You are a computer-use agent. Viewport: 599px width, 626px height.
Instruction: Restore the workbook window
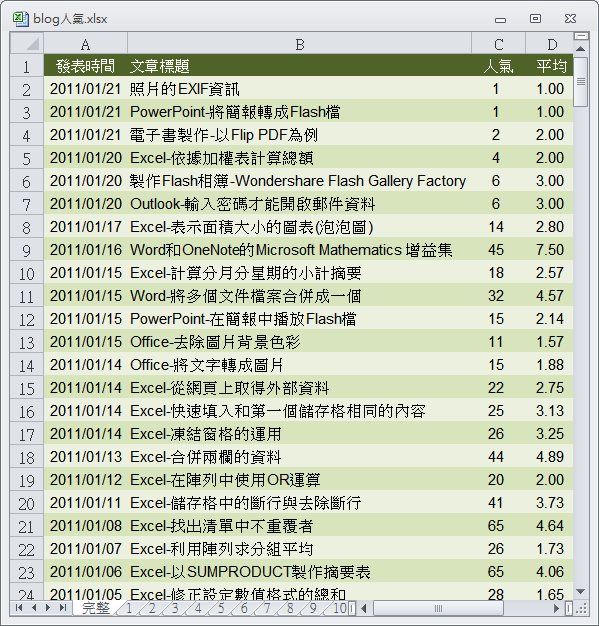[535, 18]
